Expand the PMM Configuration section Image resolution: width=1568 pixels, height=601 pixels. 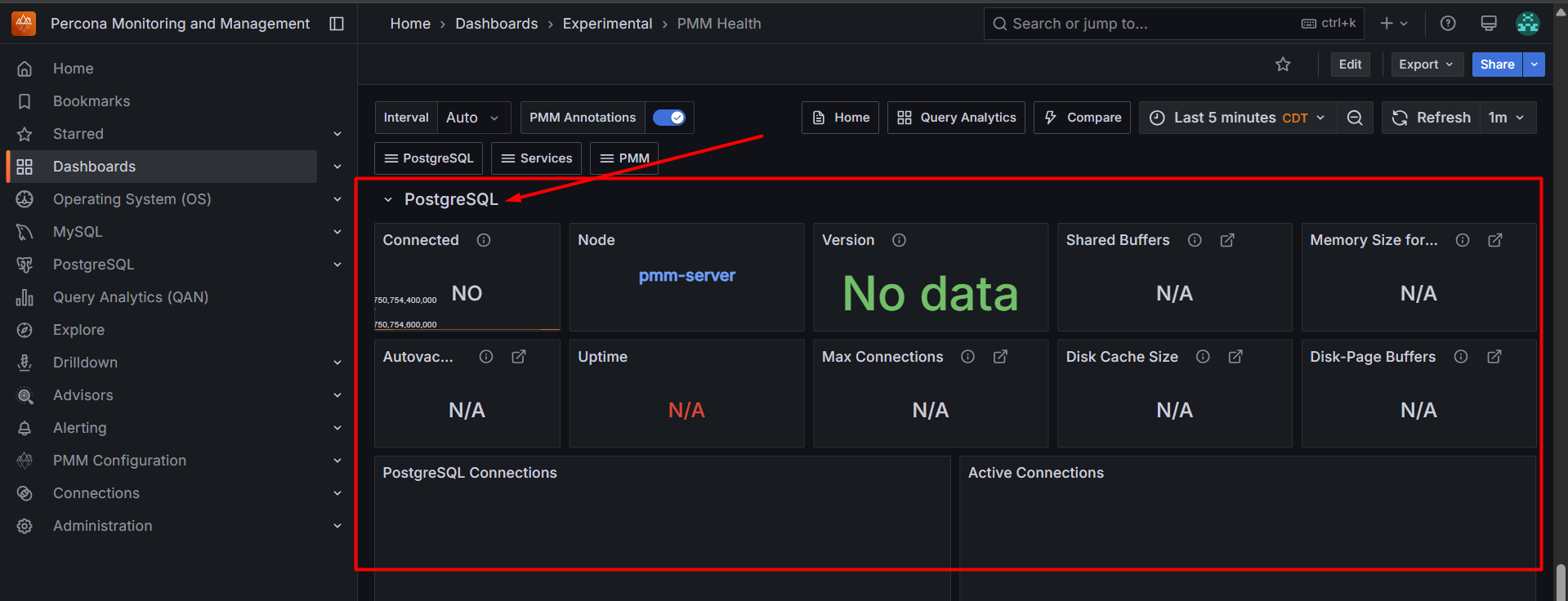(x=337, y=461)
